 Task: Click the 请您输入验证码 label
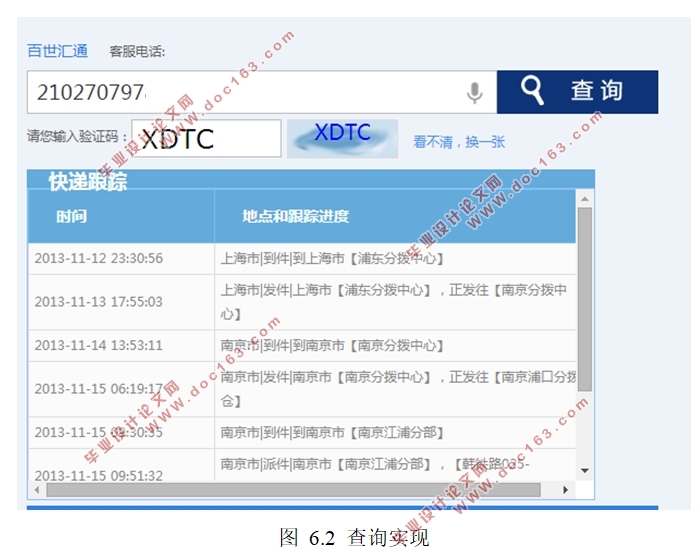point(77,136)
